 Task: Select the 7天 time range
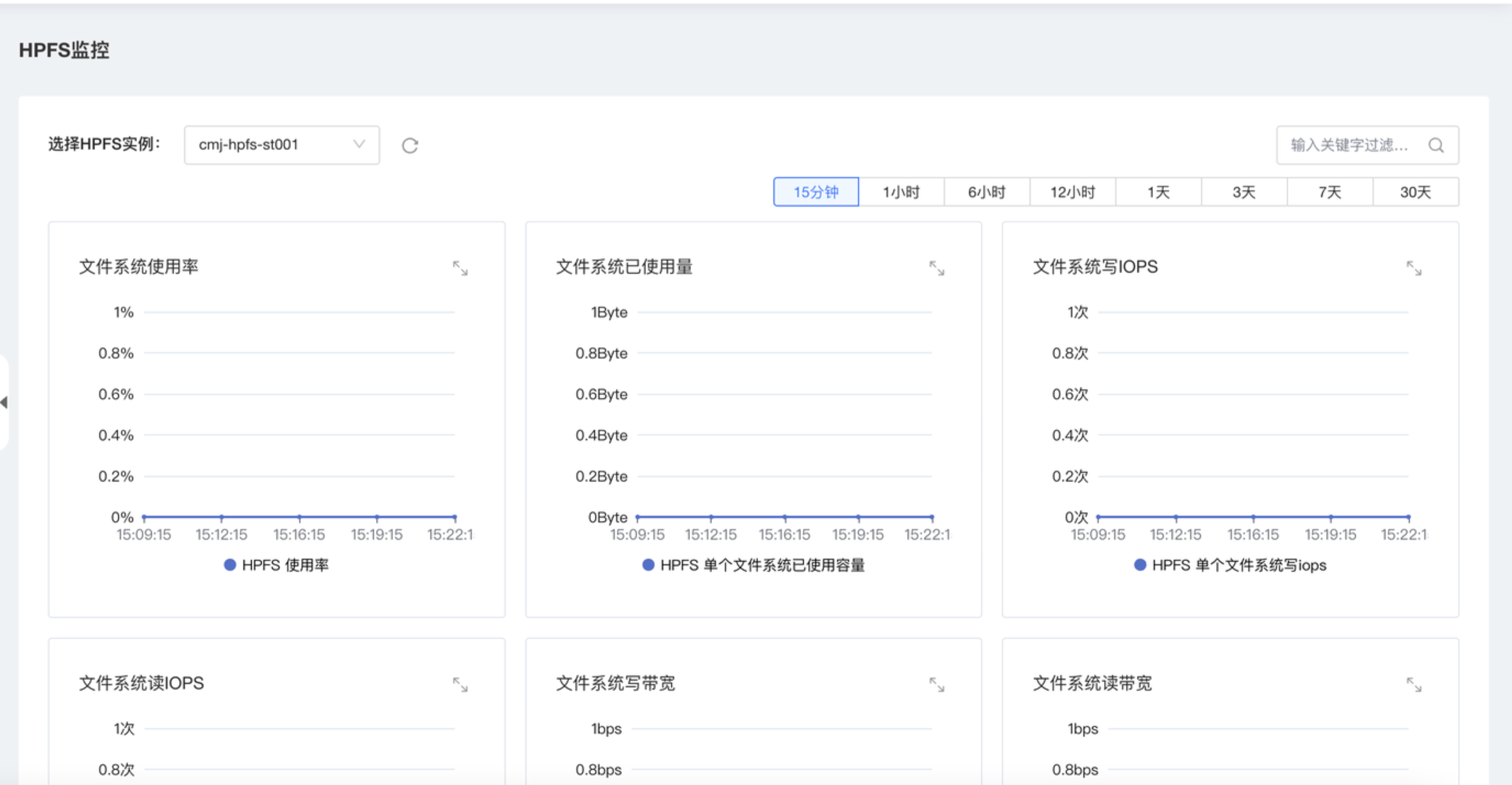tap(1330, 192)
